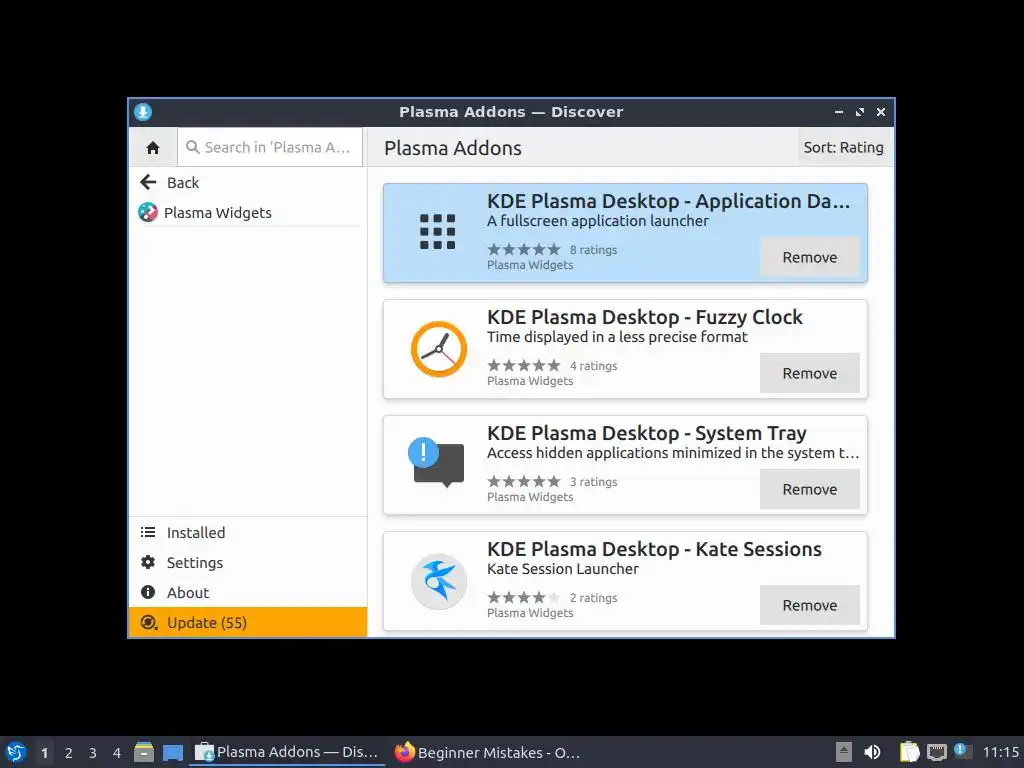Open KDE Plasma Desktop - Kate Sessions title
The image size is (1024, 768).
click(x=654, y=550)
